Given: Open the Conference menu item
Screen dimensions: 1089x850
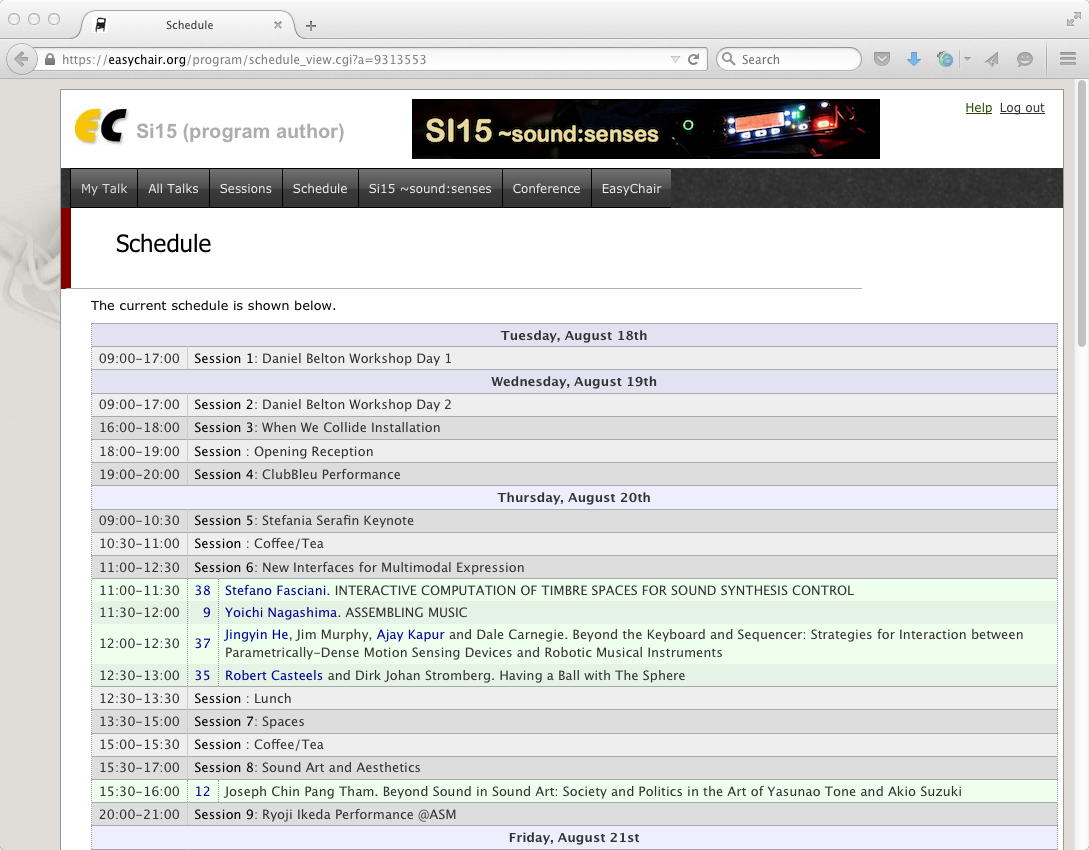Looking at the screenshot, I should pos(546,188).
